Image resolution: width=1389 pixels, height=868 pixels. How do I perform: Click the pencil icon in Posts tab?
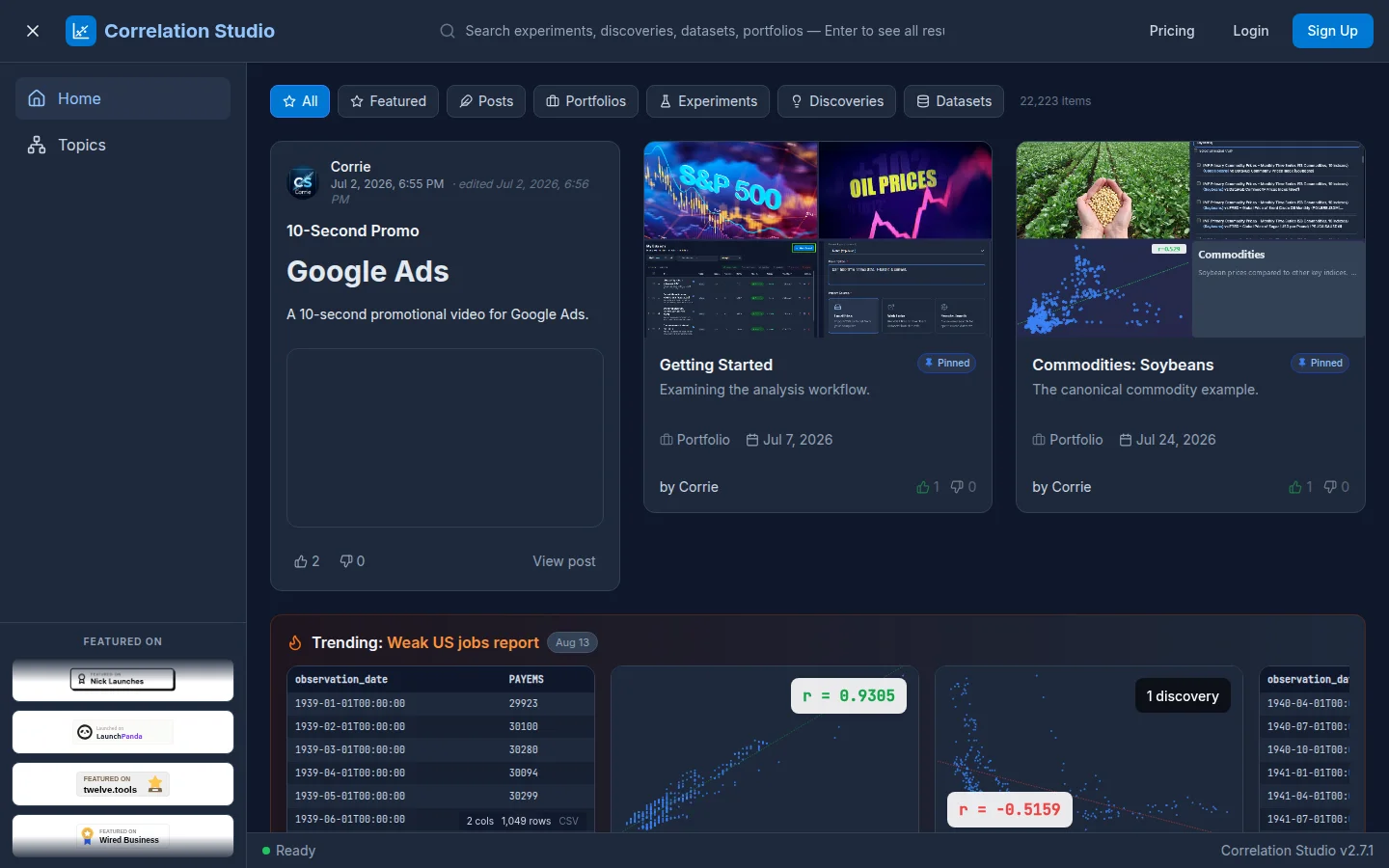click(x=466, y=101)
